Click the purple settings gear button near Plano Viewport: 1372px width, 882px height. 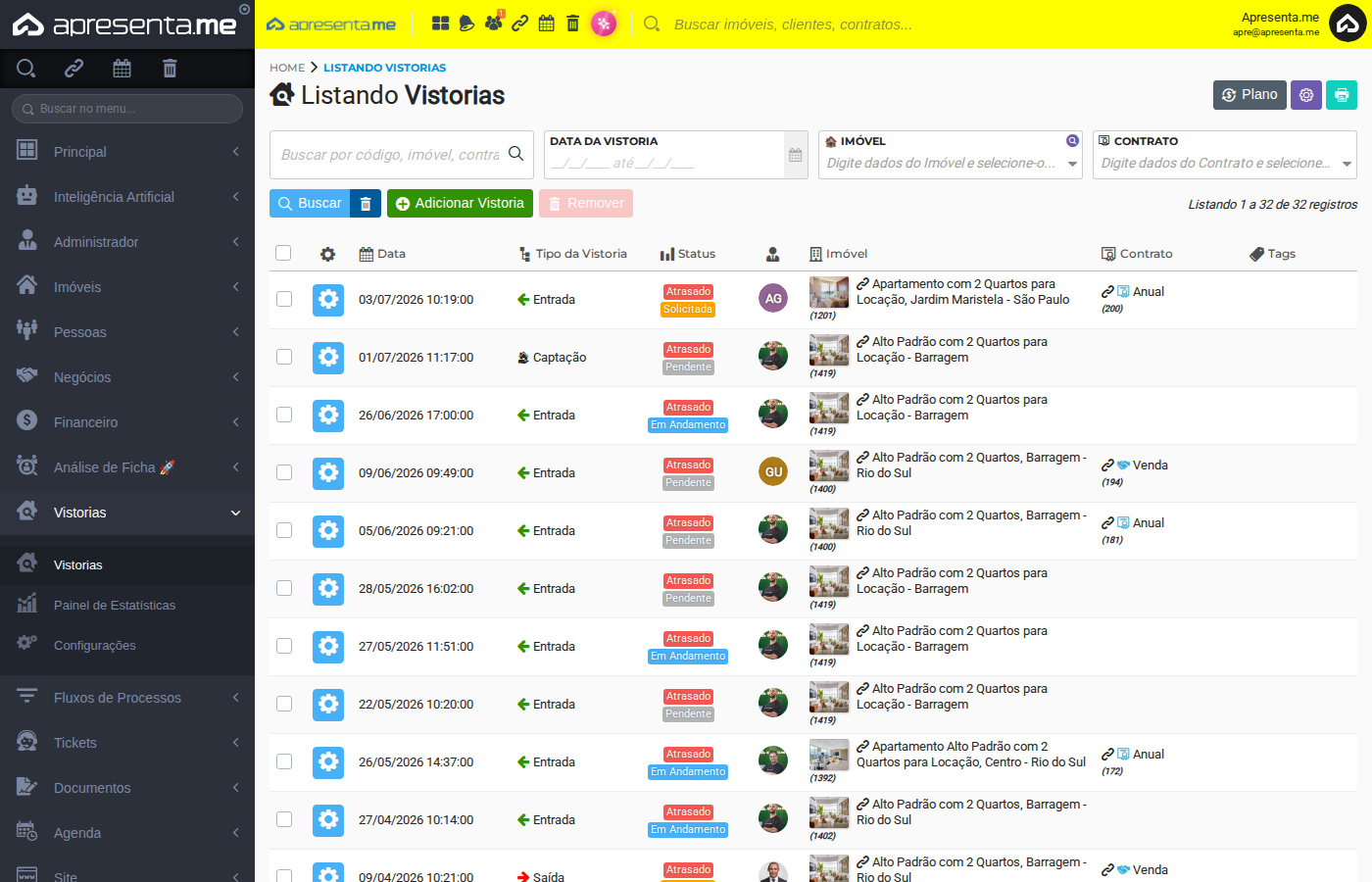pos(1306,95)
